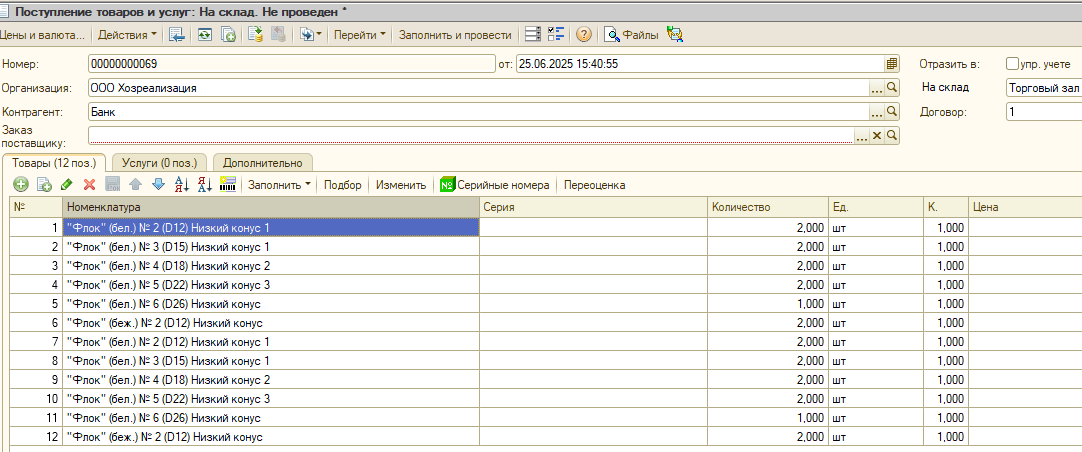
Task: Switch to the Услуги (0 поз.) tab
Action: pos(159,163)
